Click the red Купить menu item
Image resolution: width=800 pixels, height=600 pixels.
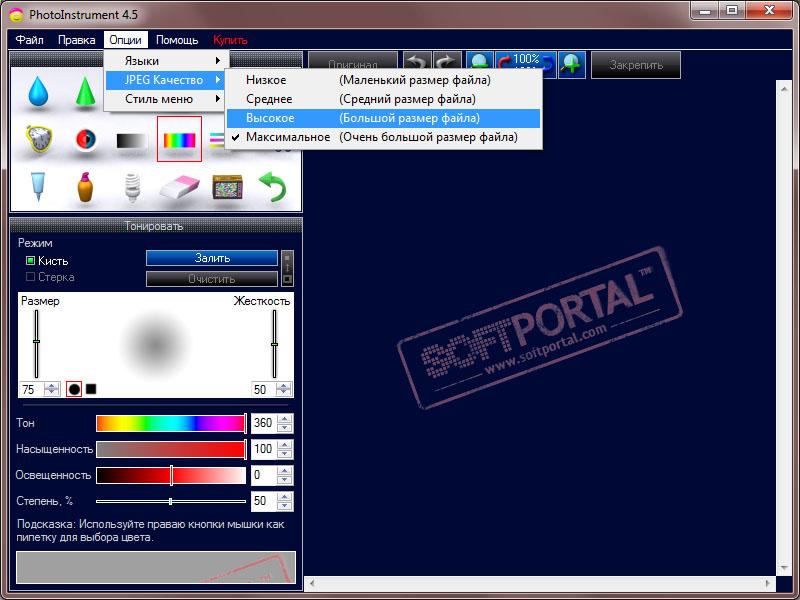point(230,40)
